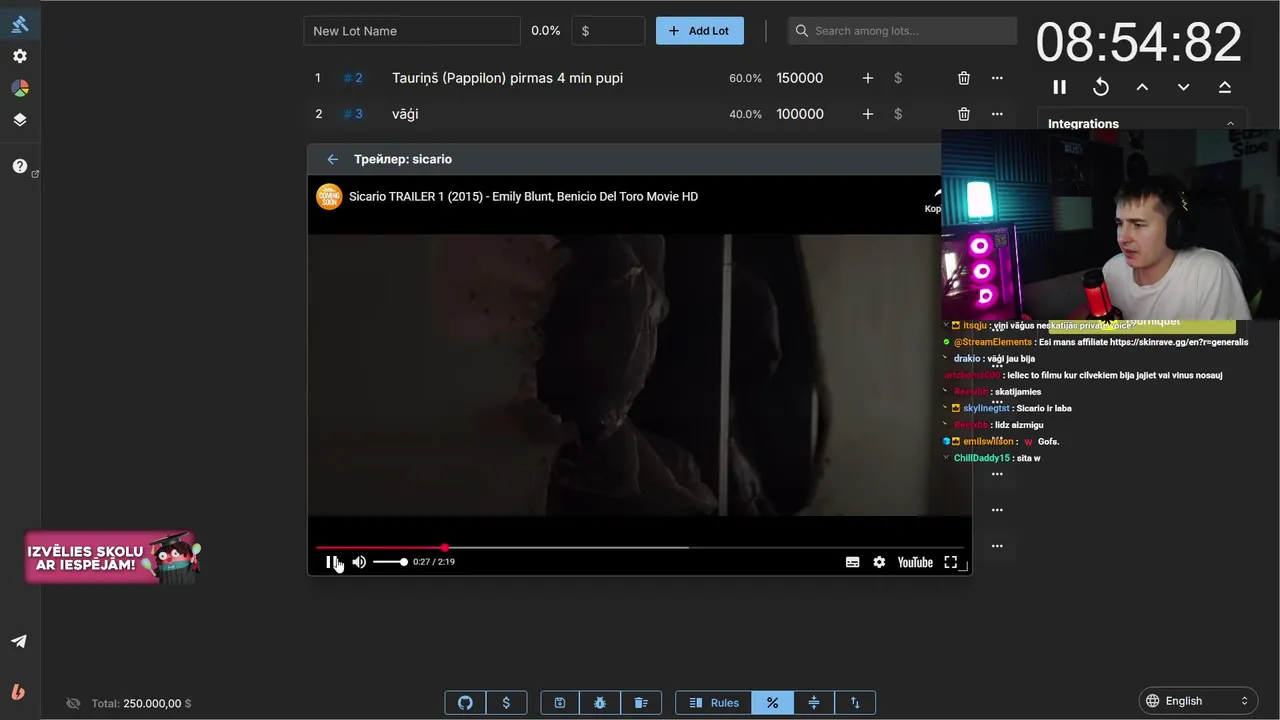The height and width of the screenshot is (720, 1280).
Task: Focus the Search among lots field
Action: coord(902,31)
